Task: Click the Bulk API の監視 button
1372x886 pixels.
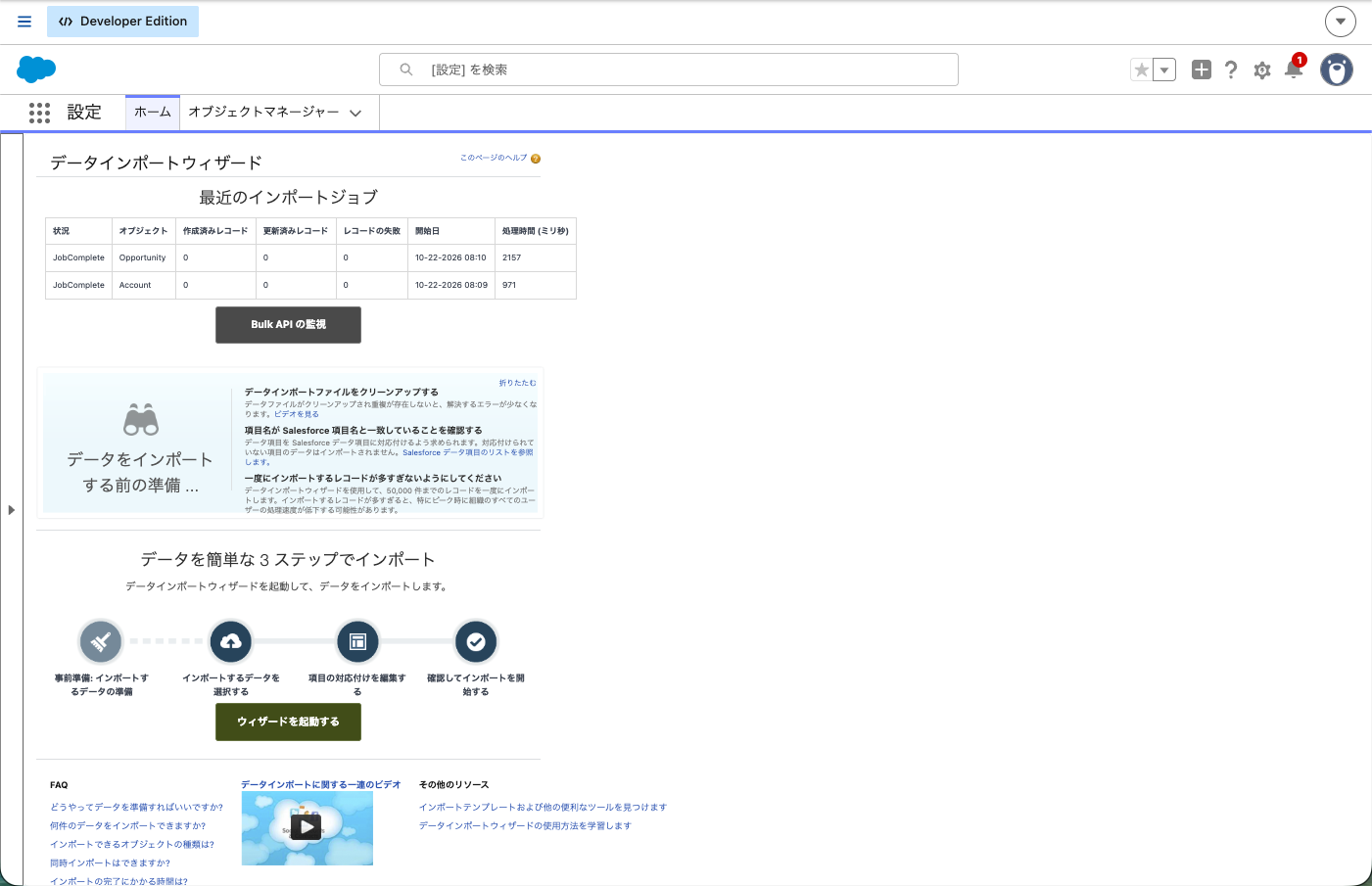Action: pyautogui.click(x=288, y=325)
